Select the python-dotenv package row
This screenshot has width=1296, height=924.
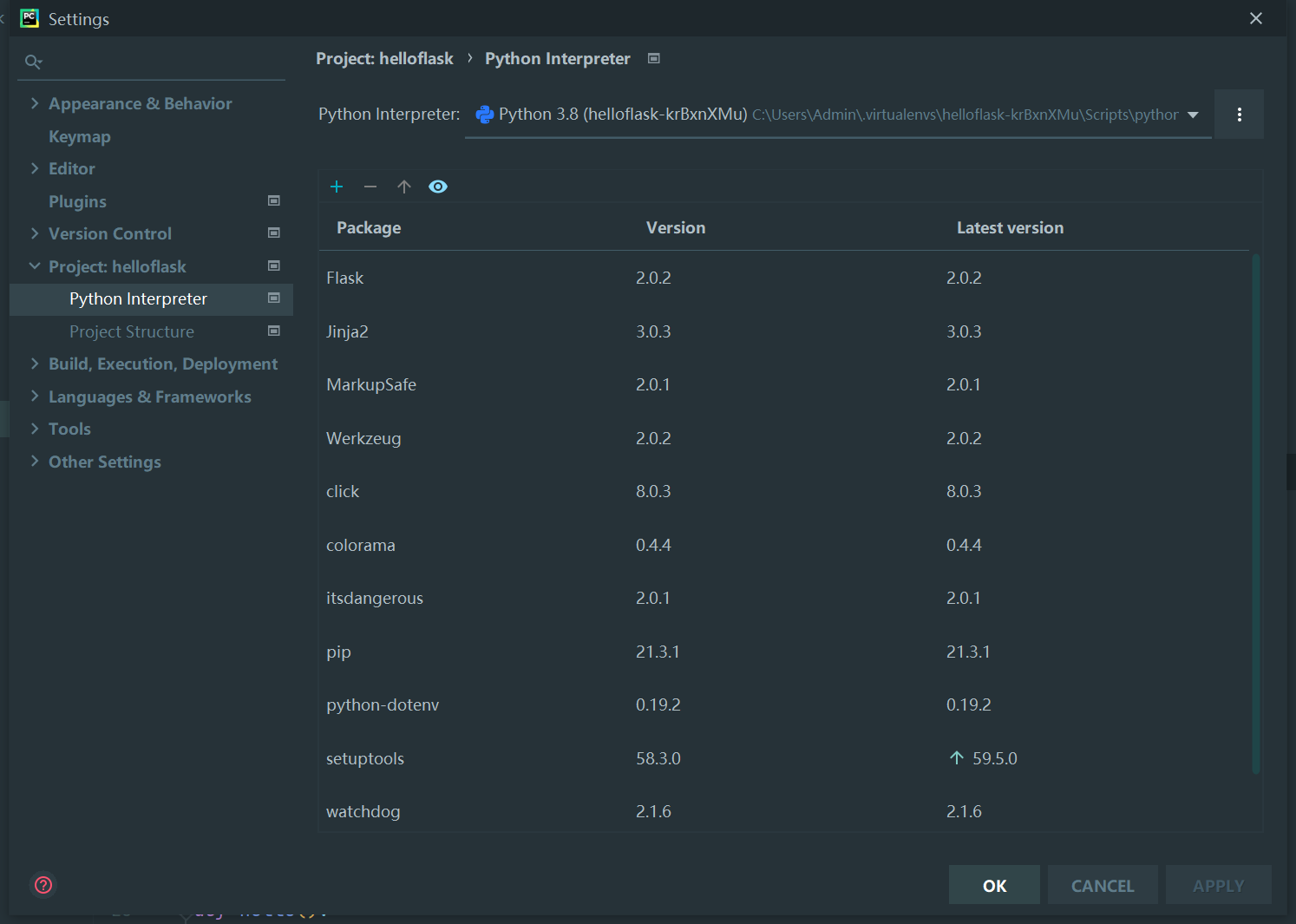click(x=784, y=704)
